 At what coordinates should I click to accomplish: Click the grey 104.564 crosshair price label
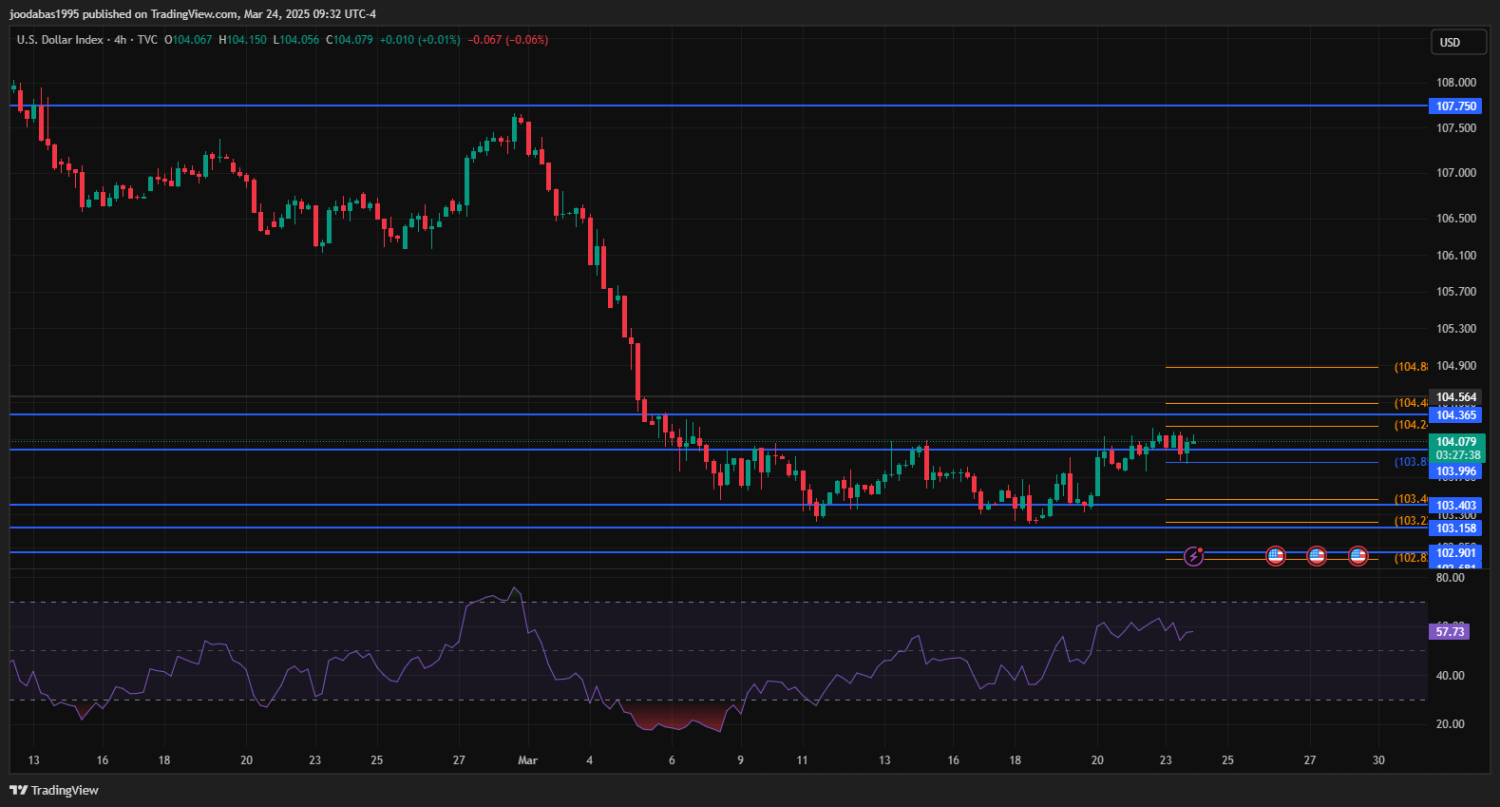click(x=1456, y=397)
